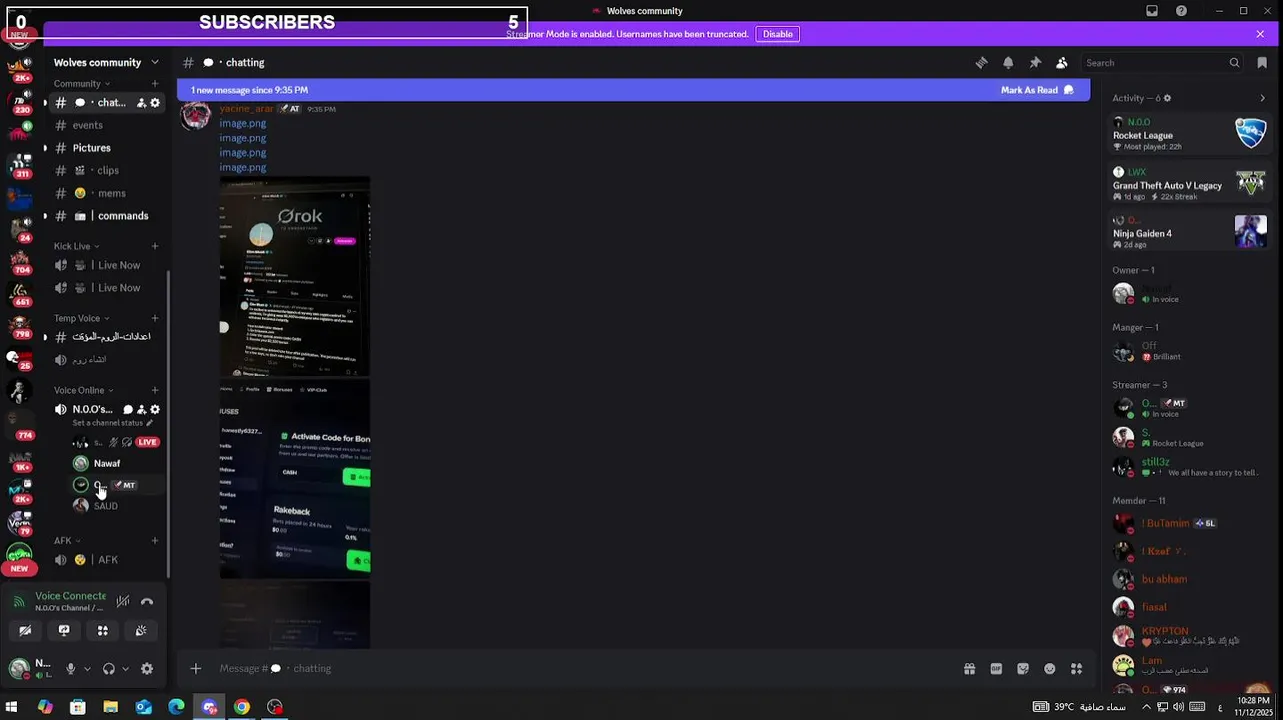The image size is (1283, 720).
Task: Expand the commands channel arrow
Action: (44, 216)
